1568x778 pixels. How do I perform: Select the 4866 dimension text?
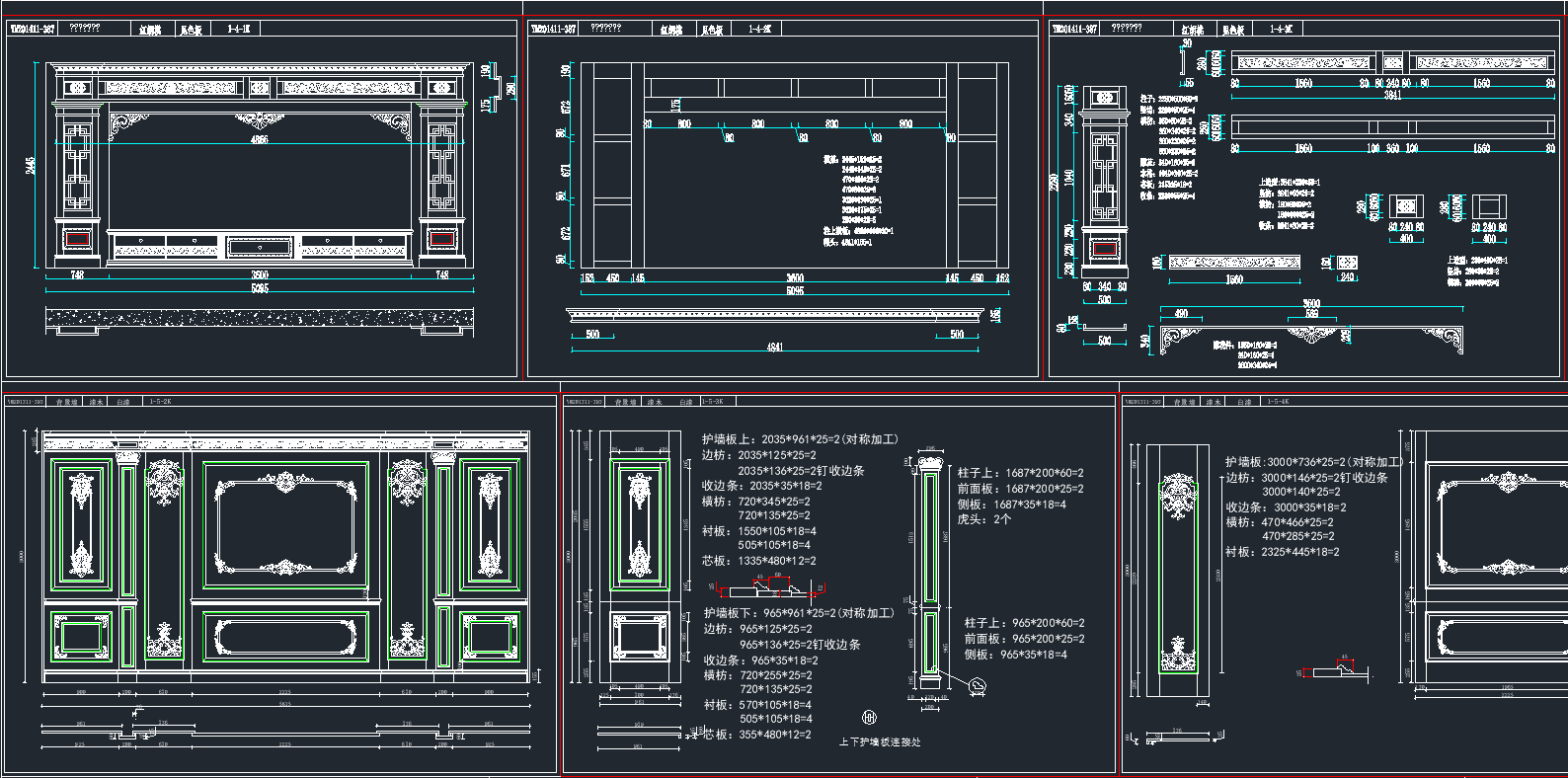tap(259, 140)
